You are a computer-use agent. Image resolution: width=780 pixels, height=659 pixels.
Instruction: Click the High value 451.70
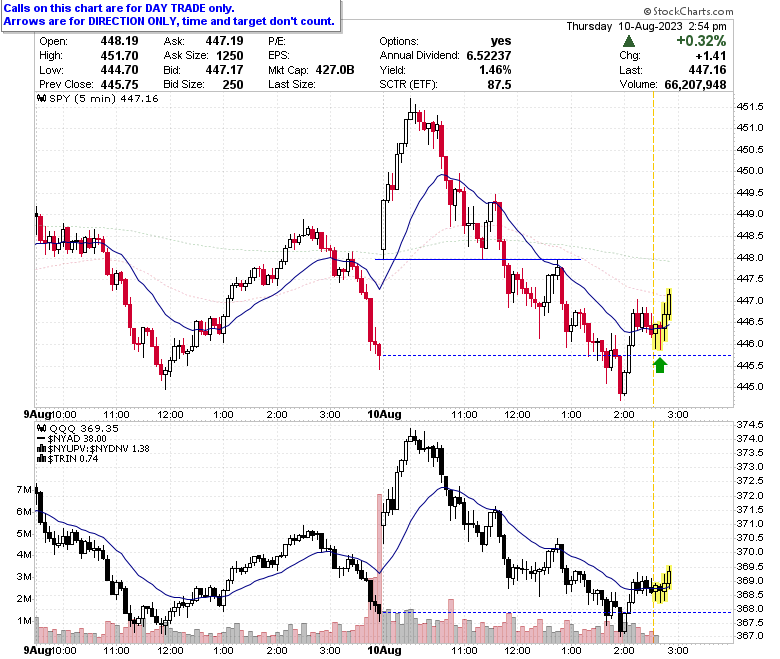click(119, 55)
